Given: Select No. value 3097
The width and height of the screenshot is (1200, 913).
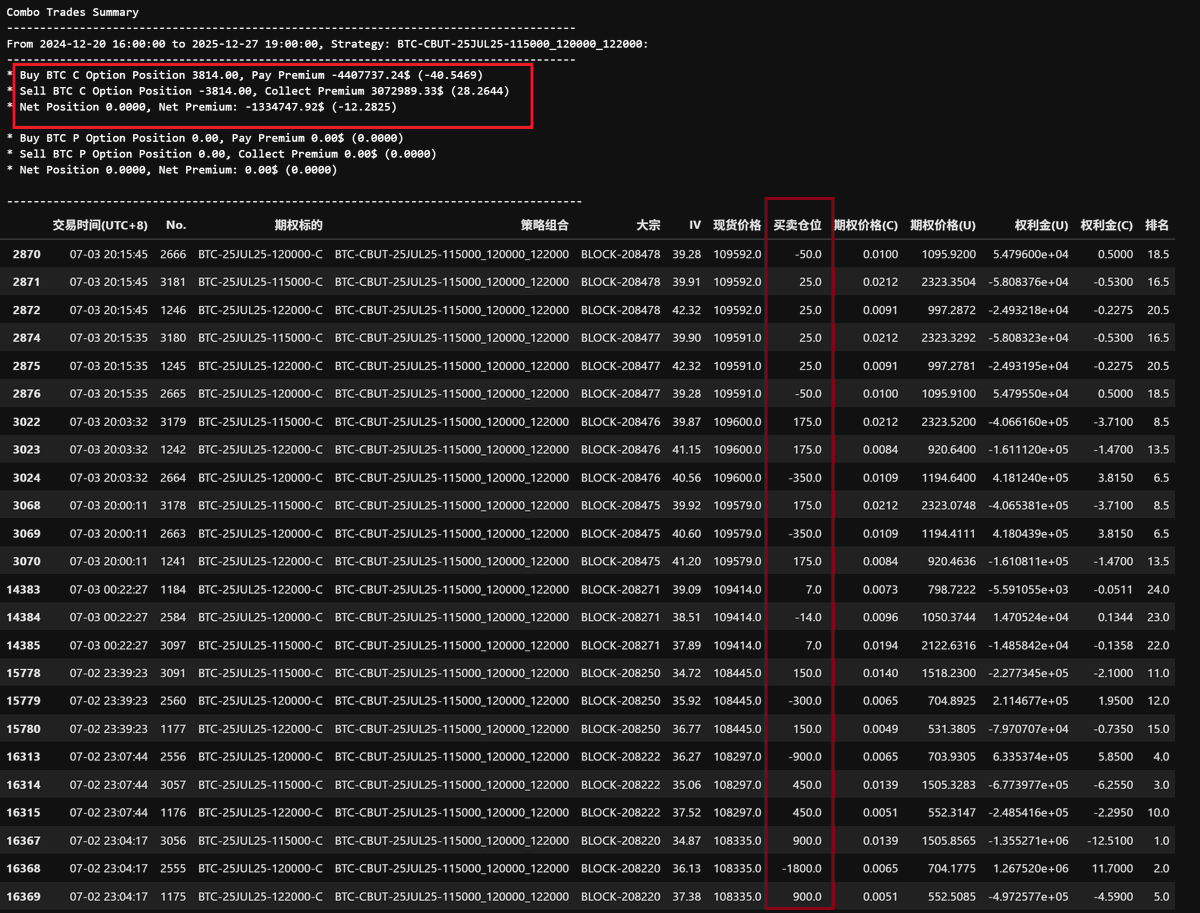Looking at the screenshot, I should pyautogui.click(x=173, y=646).
